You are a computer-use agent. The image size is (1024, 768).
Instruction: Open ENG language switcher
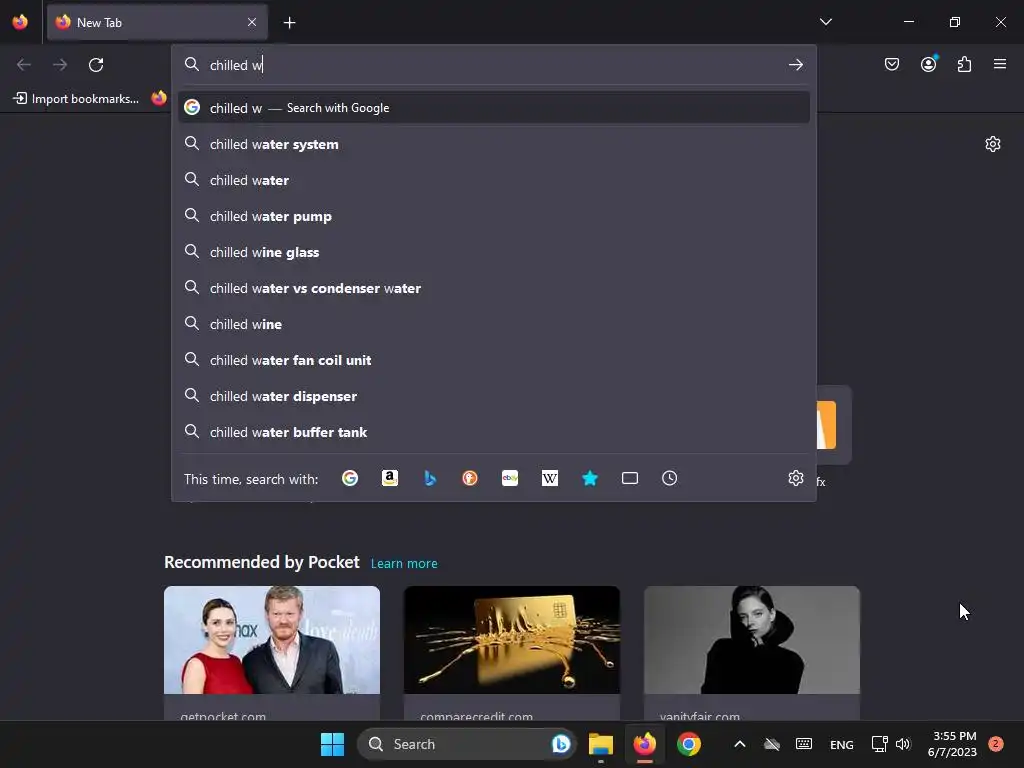[841, 744]
